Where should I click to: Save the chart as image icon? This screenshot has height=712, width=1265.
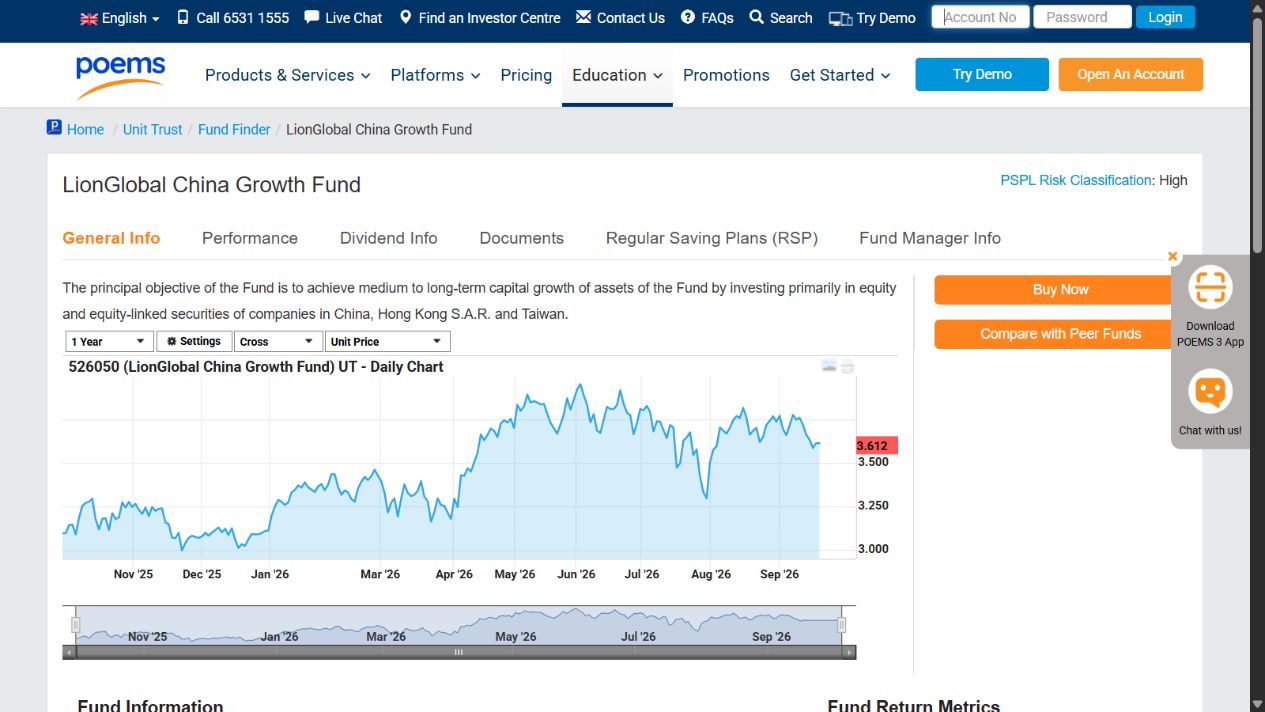point(829,366)
